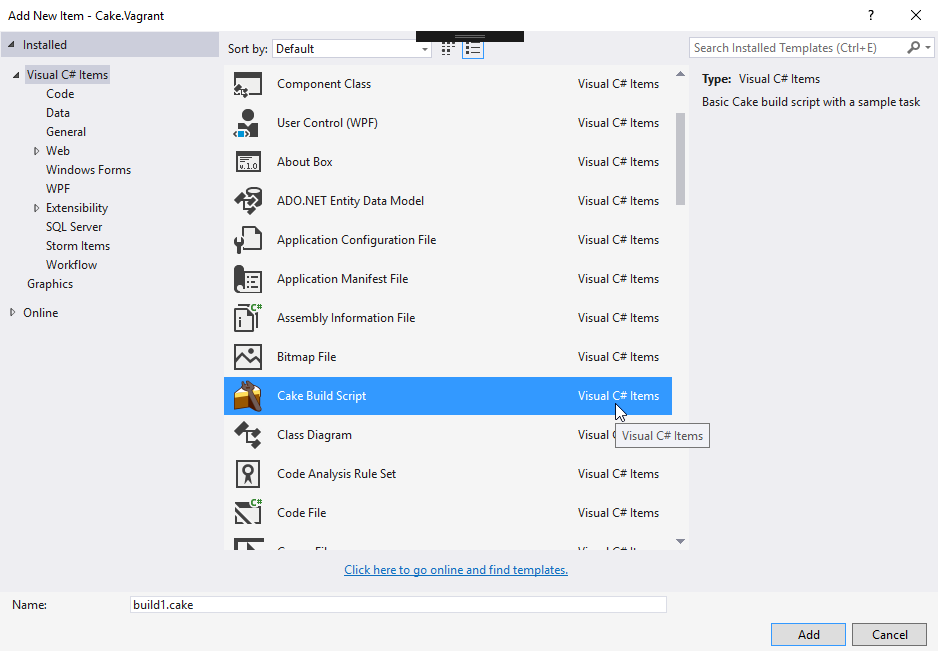Select the Code Analysis Rule Set icon

coord(248,474)
